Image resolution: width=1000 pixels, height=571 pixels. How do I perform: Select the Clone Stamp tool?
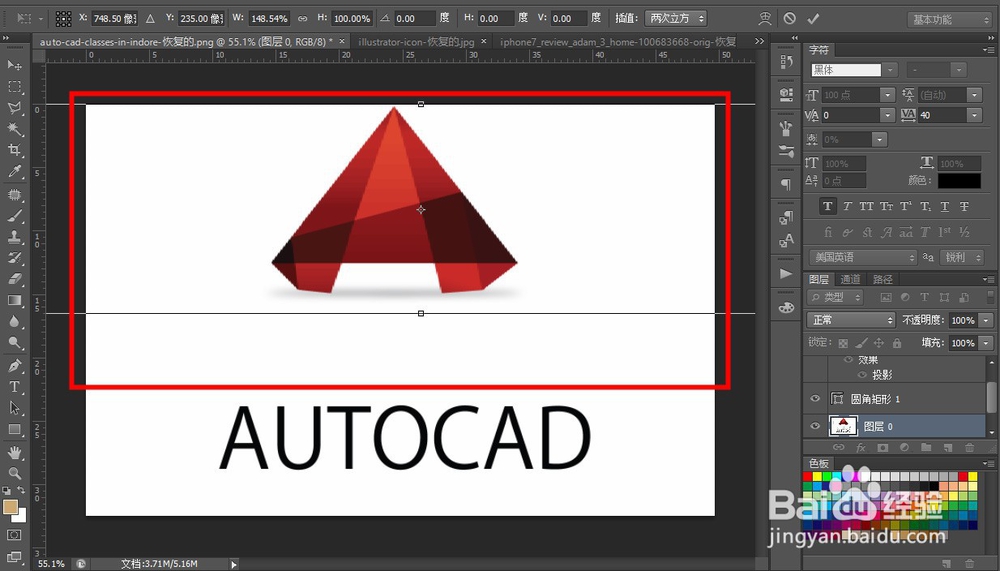[x=14, y=237]
